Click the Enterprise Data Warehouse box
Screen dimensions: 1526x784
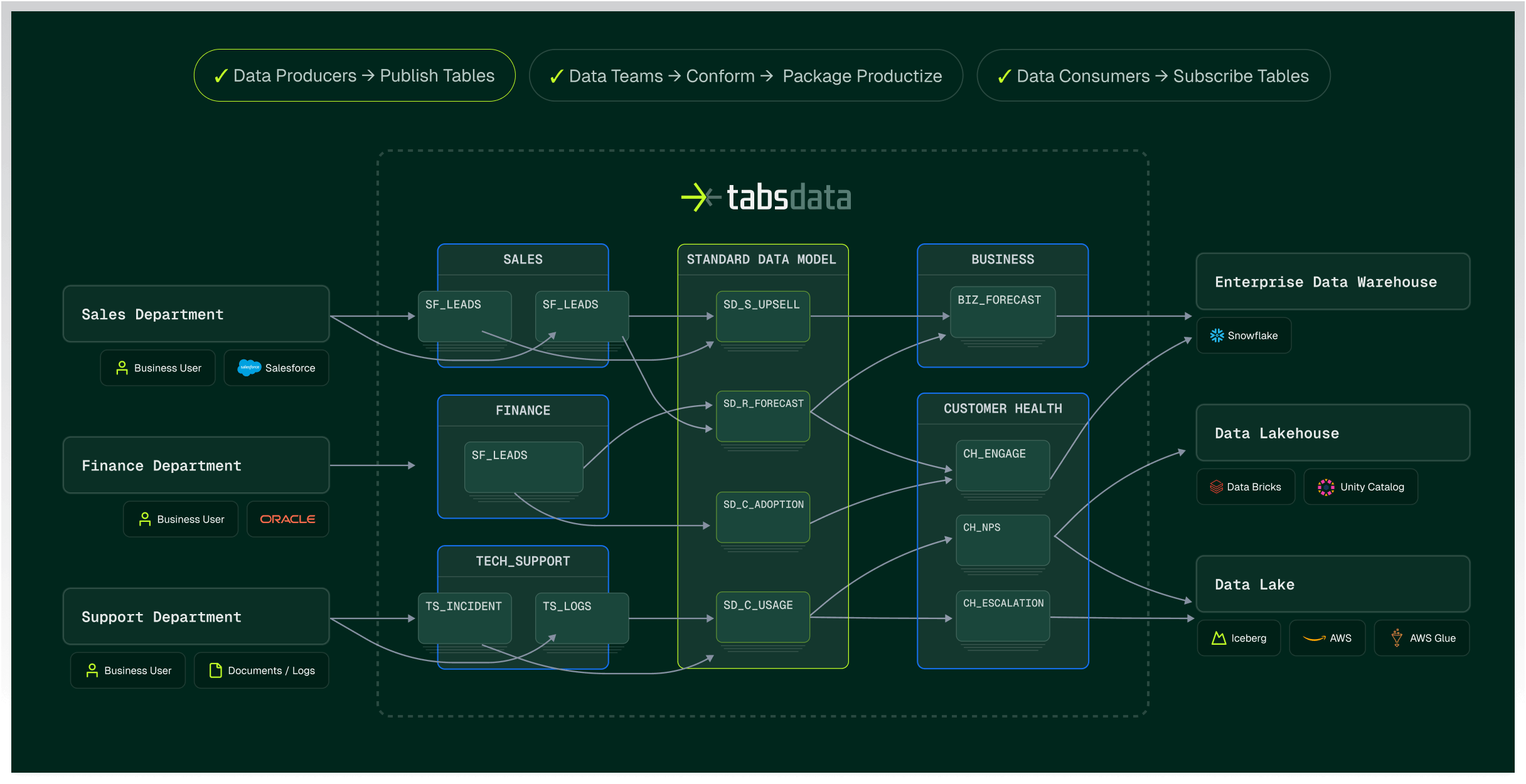(1333, 282)
